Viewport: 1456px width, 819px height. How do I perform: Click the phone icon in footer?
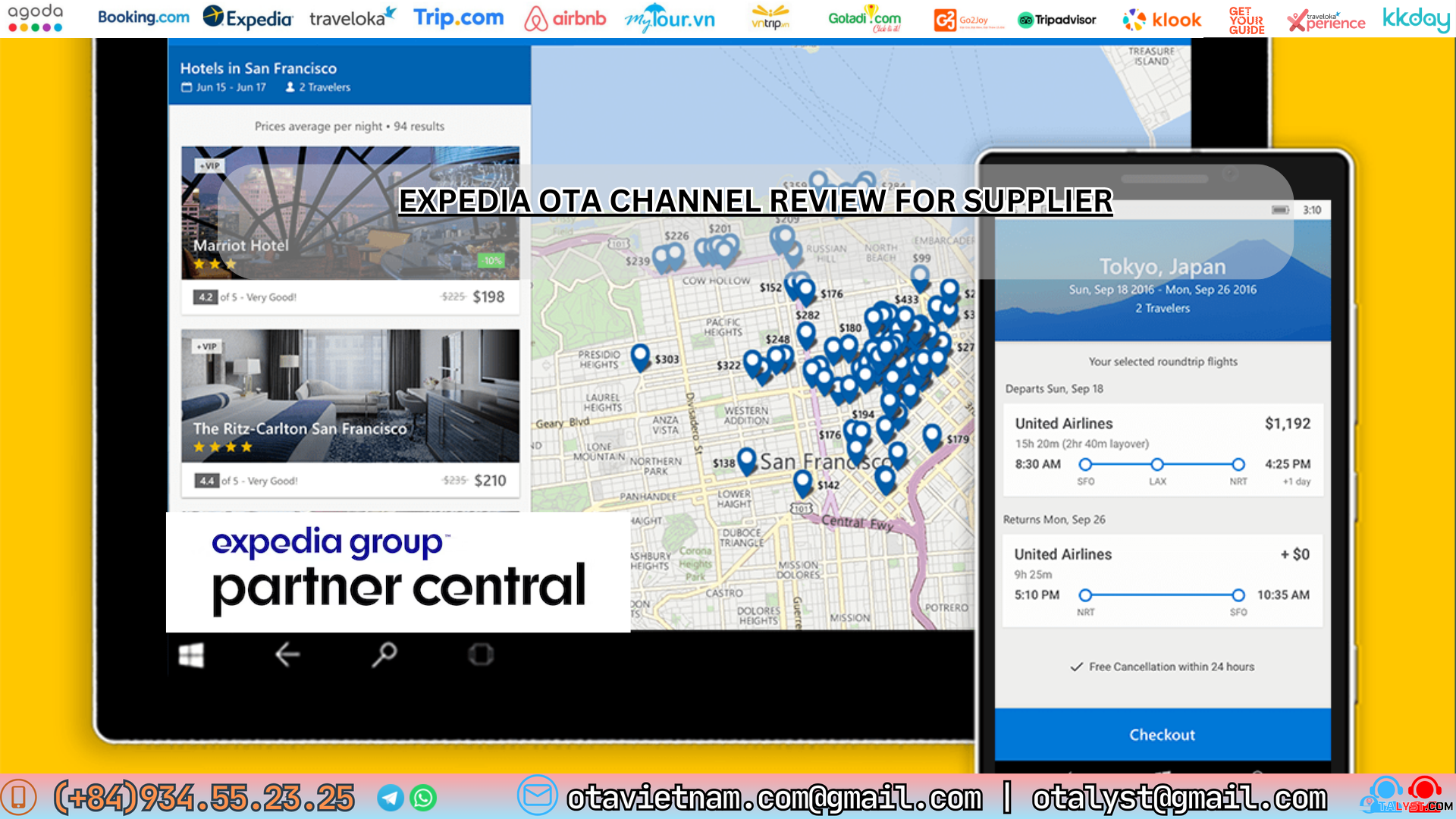point(20,797)
